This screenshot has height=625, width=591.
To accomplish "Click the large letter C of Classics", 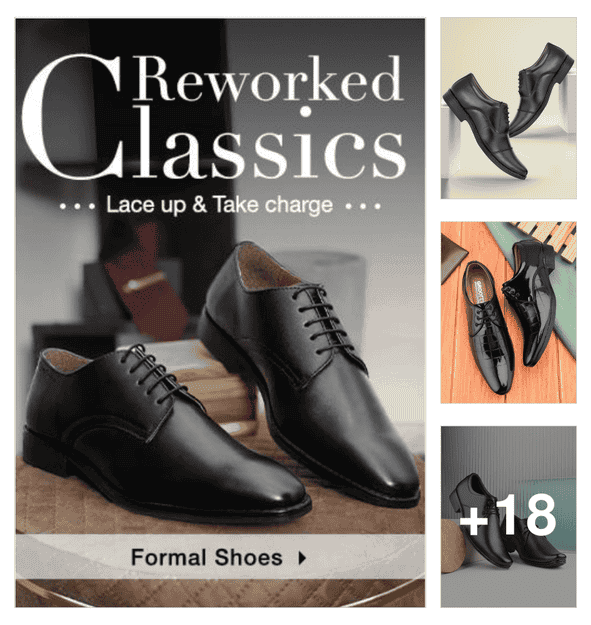I will click(x=74, y=118).
